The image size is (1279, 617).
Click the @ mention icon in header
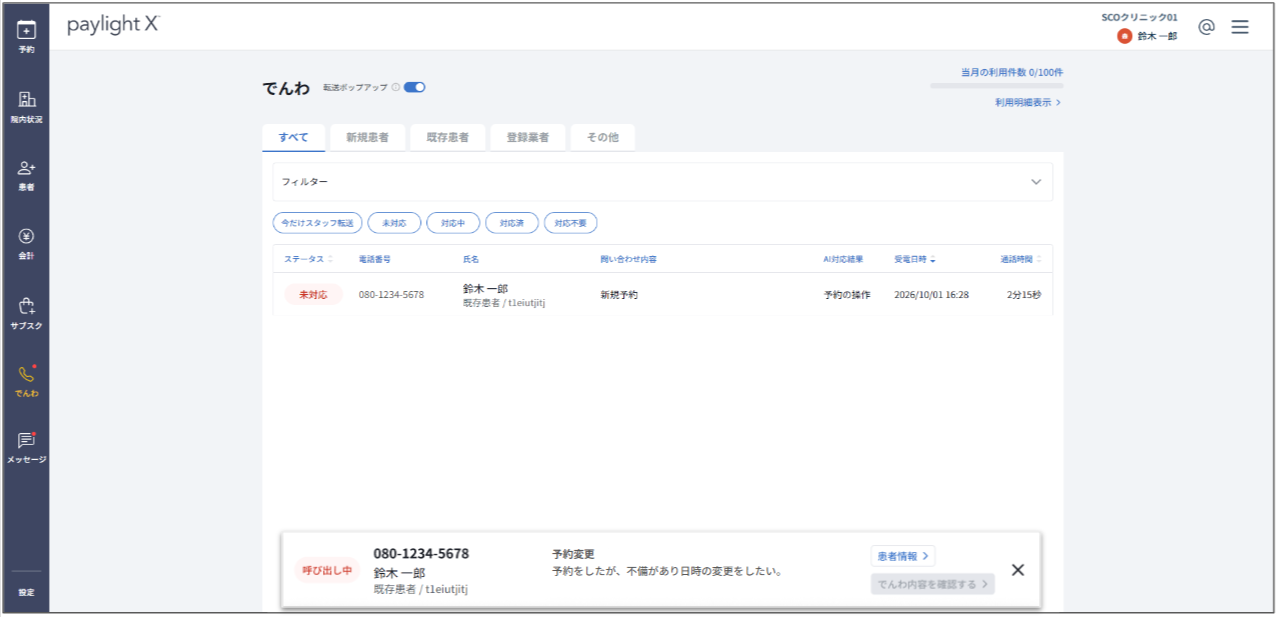tap(1206, 27)
